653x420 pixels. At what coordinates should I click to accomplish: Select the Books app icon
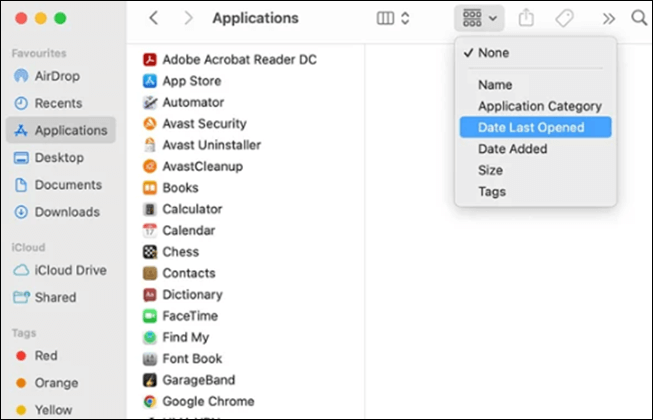(150, 188)
